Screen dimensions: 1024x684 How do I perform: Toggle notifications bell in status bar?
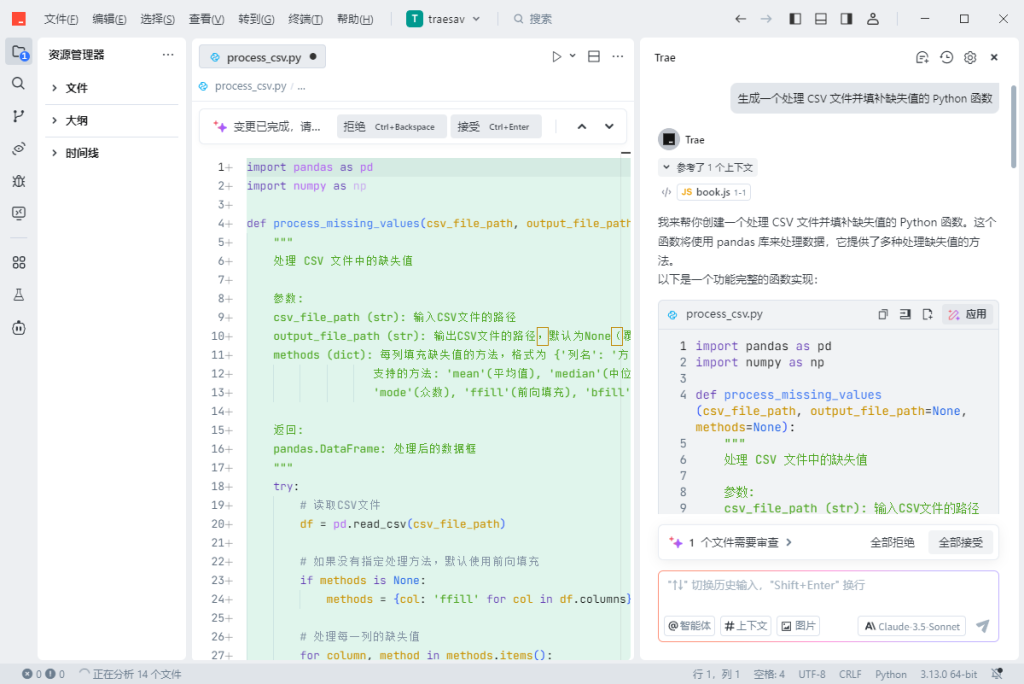coord(997,674)
